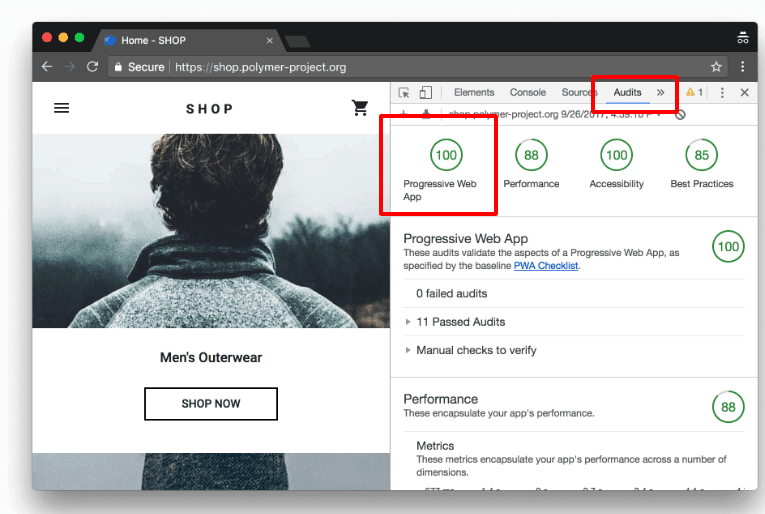Click the secure lock icon
The image size is (765, 514).
(118, 67)
